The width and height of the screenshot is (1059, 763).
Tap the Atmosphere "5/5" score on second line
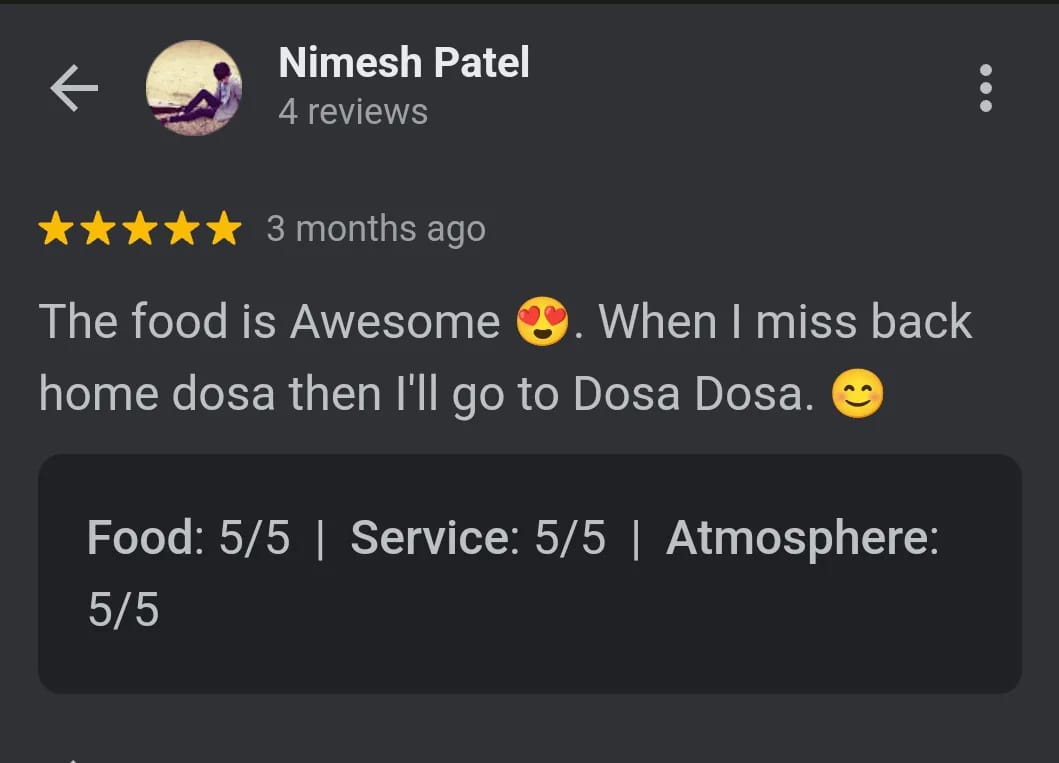pos(123,610)
